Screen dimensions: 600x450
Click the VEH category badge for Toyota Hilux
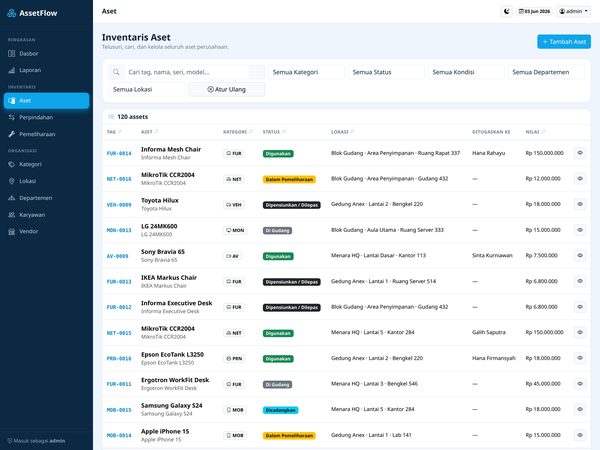pos(234,205)
